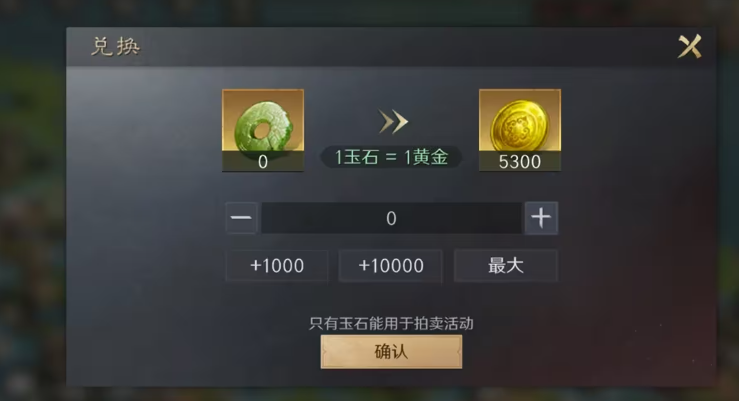Close the 兑换 exchange dialog
Image resolution: width=739 pixels, height=401 pixels.
pos(690,46)
